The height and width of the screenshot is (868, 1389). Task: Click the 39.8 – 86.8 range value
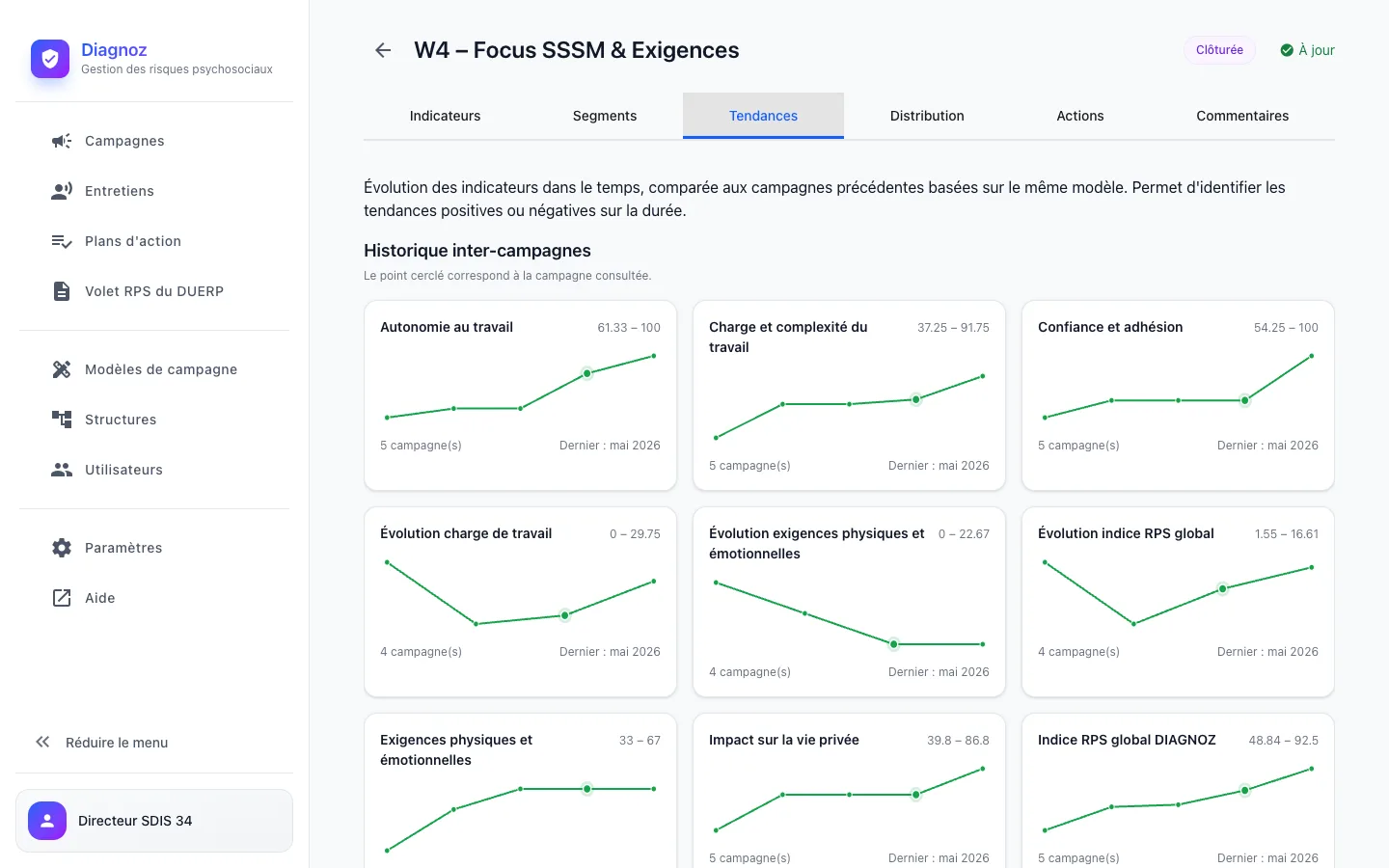[x=958, y=741]
